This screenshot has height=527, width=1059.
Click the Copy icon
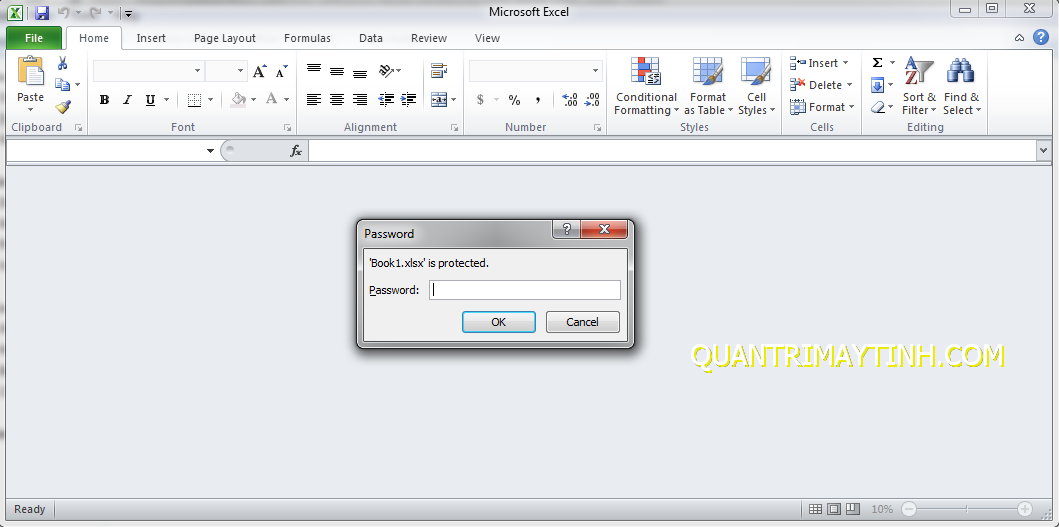[63, 84]
